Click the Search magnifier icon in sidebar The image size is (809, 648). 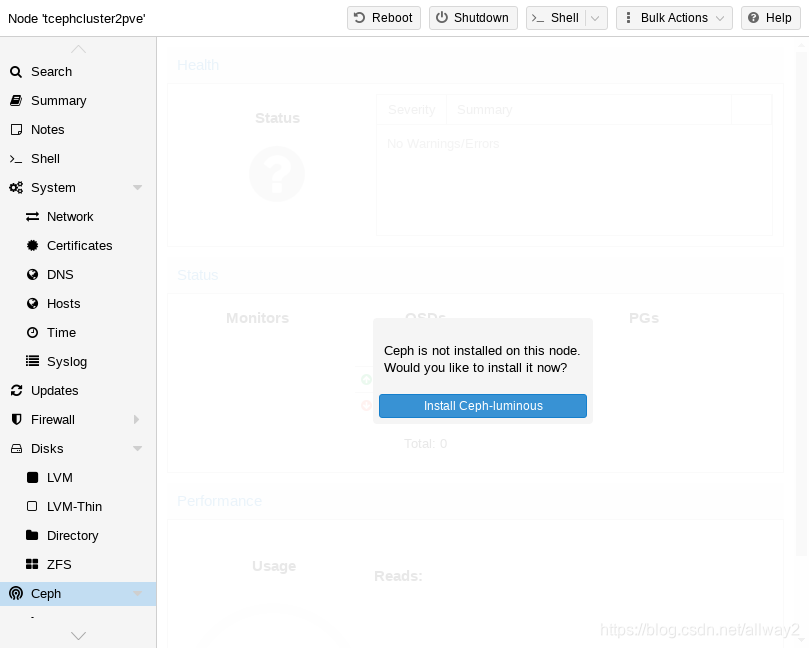point(16,72)
